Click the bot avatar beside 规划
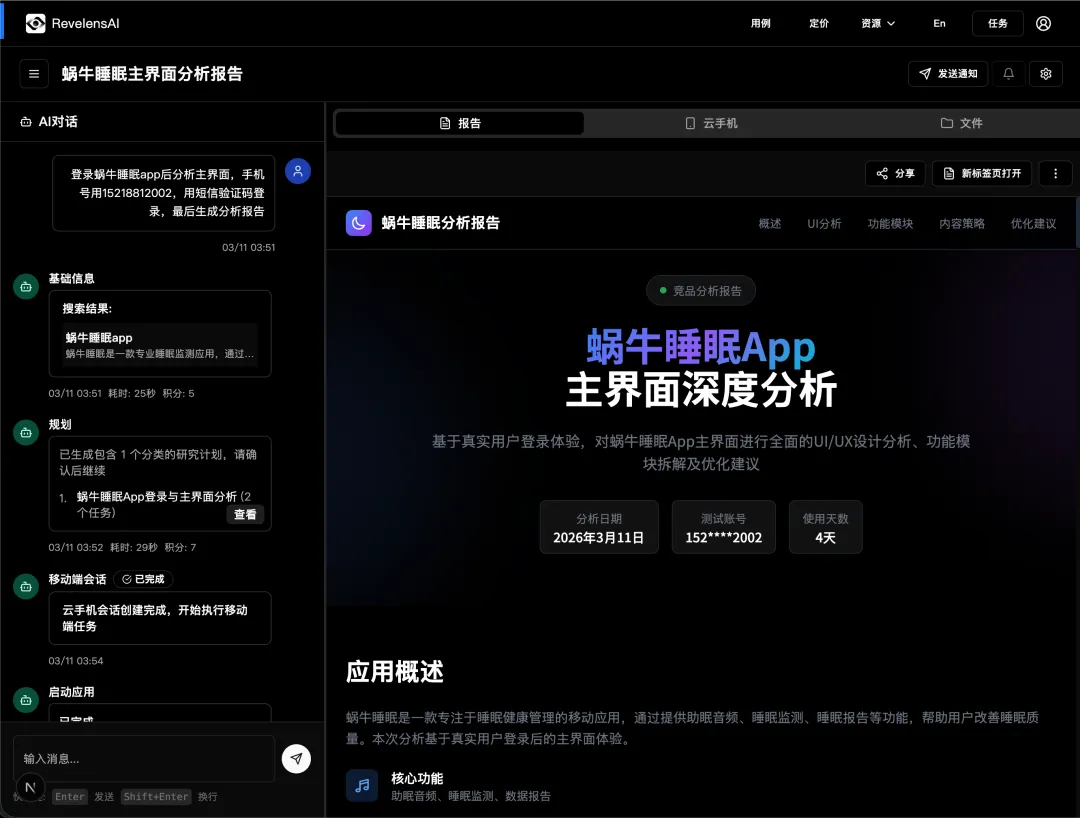The image size is (1080, 818). point(26,433)
